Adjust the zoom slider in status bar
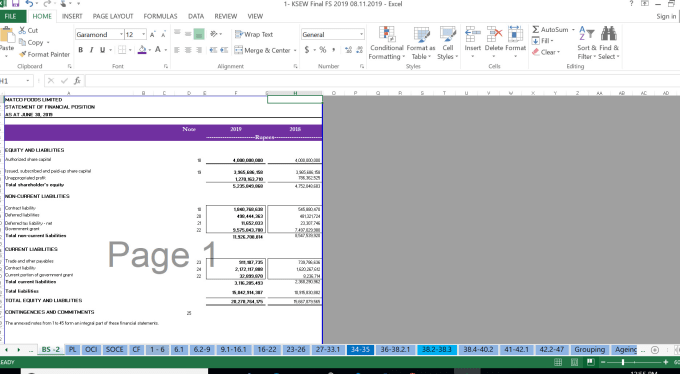This screenshot has height=374, width=680. pyautogui.click(x=623, y=362)
